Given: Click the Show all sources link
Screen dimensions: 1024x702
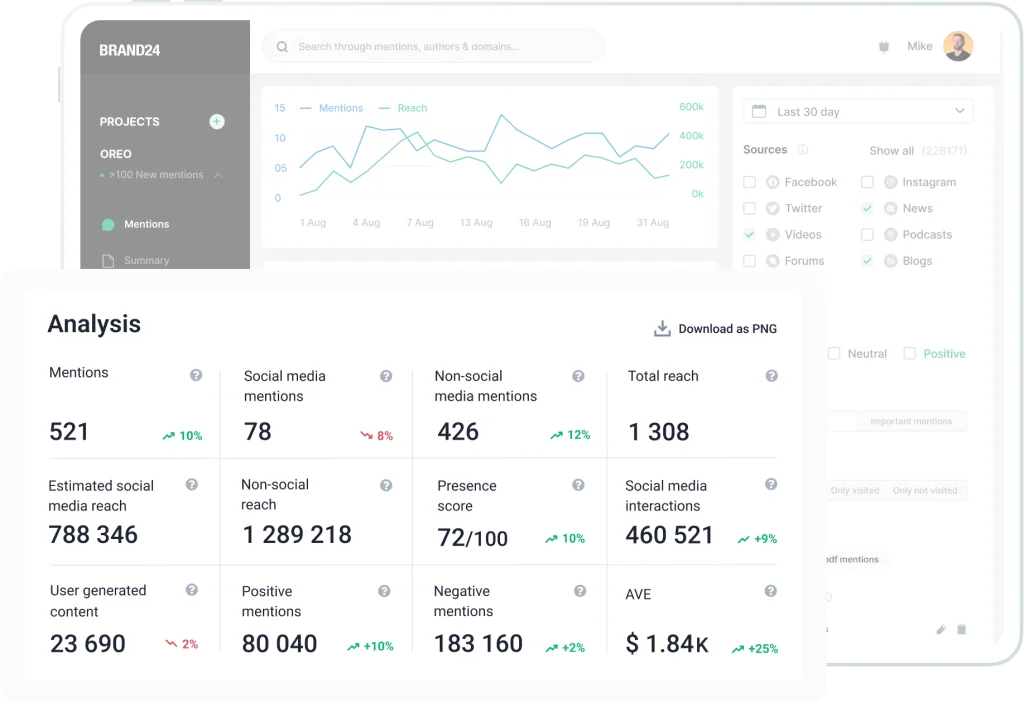Looking at the screenshot, I should (x=891, y=151).
